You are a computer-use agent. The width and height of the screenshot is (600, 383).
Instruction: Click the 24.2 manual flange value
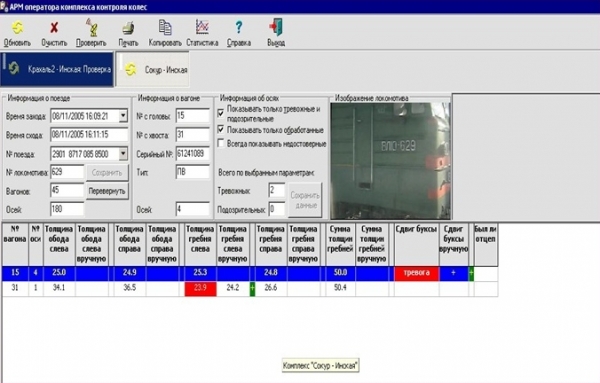point(233,288)
